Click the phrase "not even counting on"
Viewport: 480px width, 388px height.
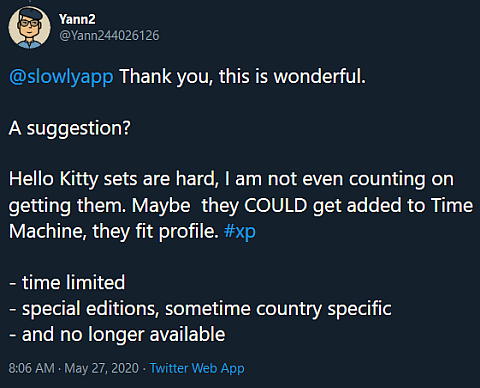[x=361, y=179]
